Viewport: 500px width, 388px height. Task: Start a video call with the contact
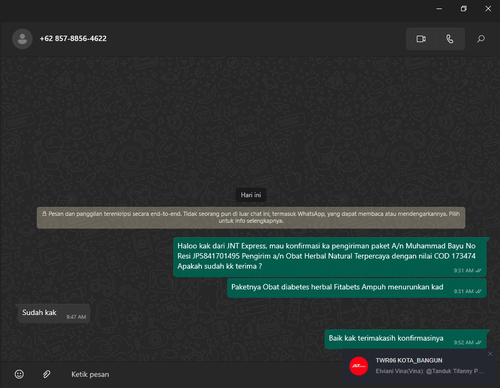pyautogui.click(x=421, y=39)
